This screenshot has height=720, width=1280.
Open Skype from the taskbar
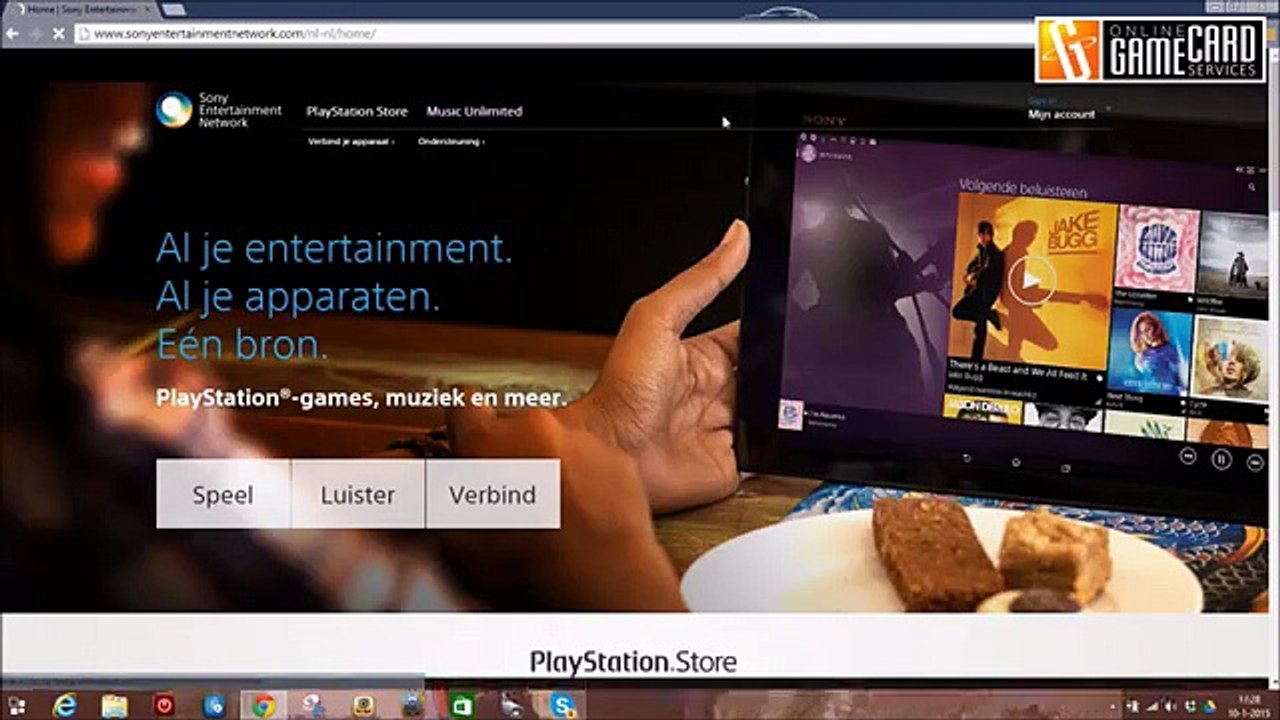click(x=562, y=706)
